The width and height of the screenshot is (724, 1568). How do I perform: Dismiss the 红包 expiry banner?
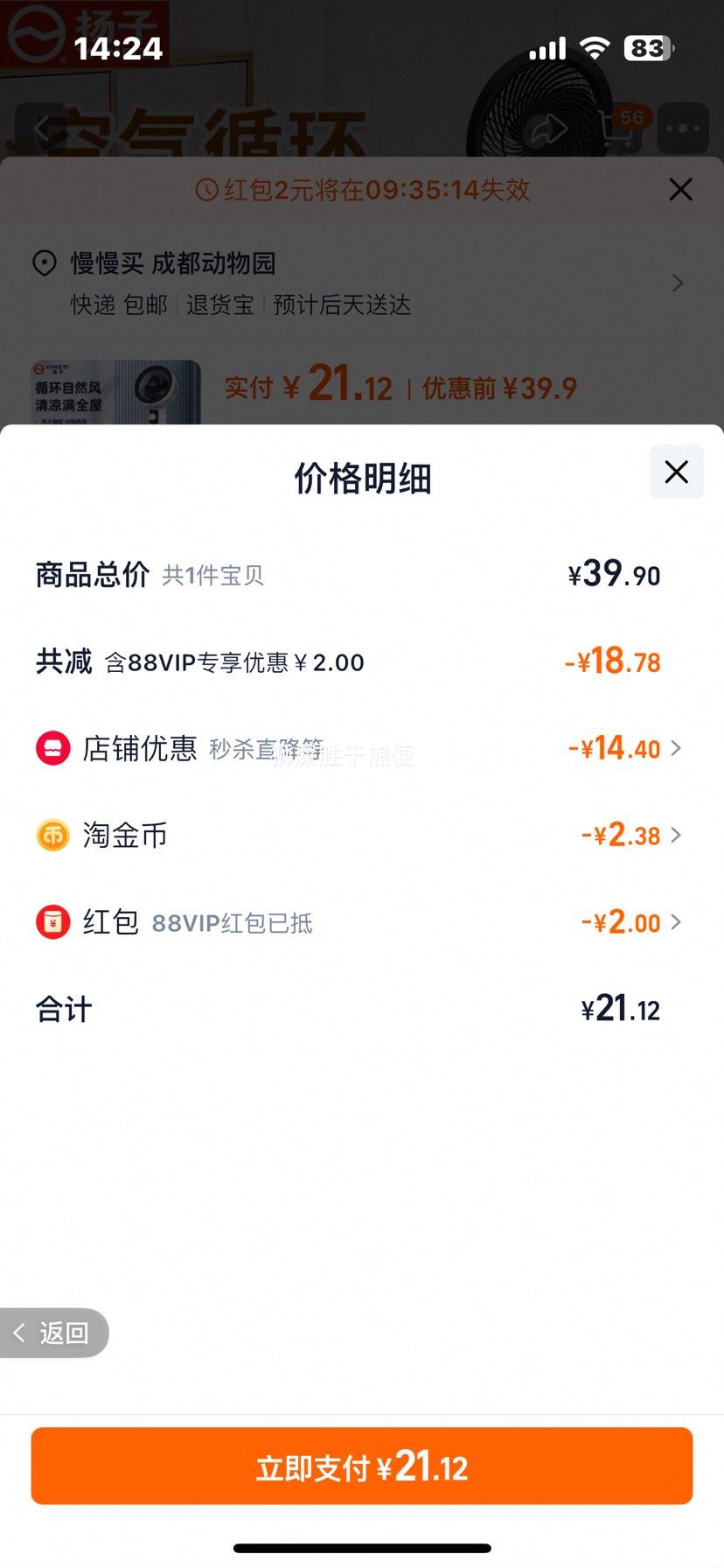click(x=680, y=189)
